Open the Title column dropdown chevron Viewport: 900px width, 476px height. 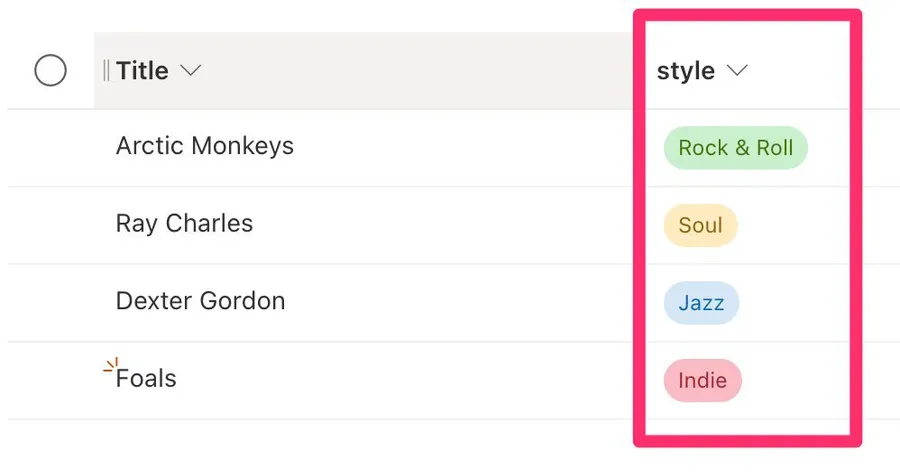(x=190, y=71)
